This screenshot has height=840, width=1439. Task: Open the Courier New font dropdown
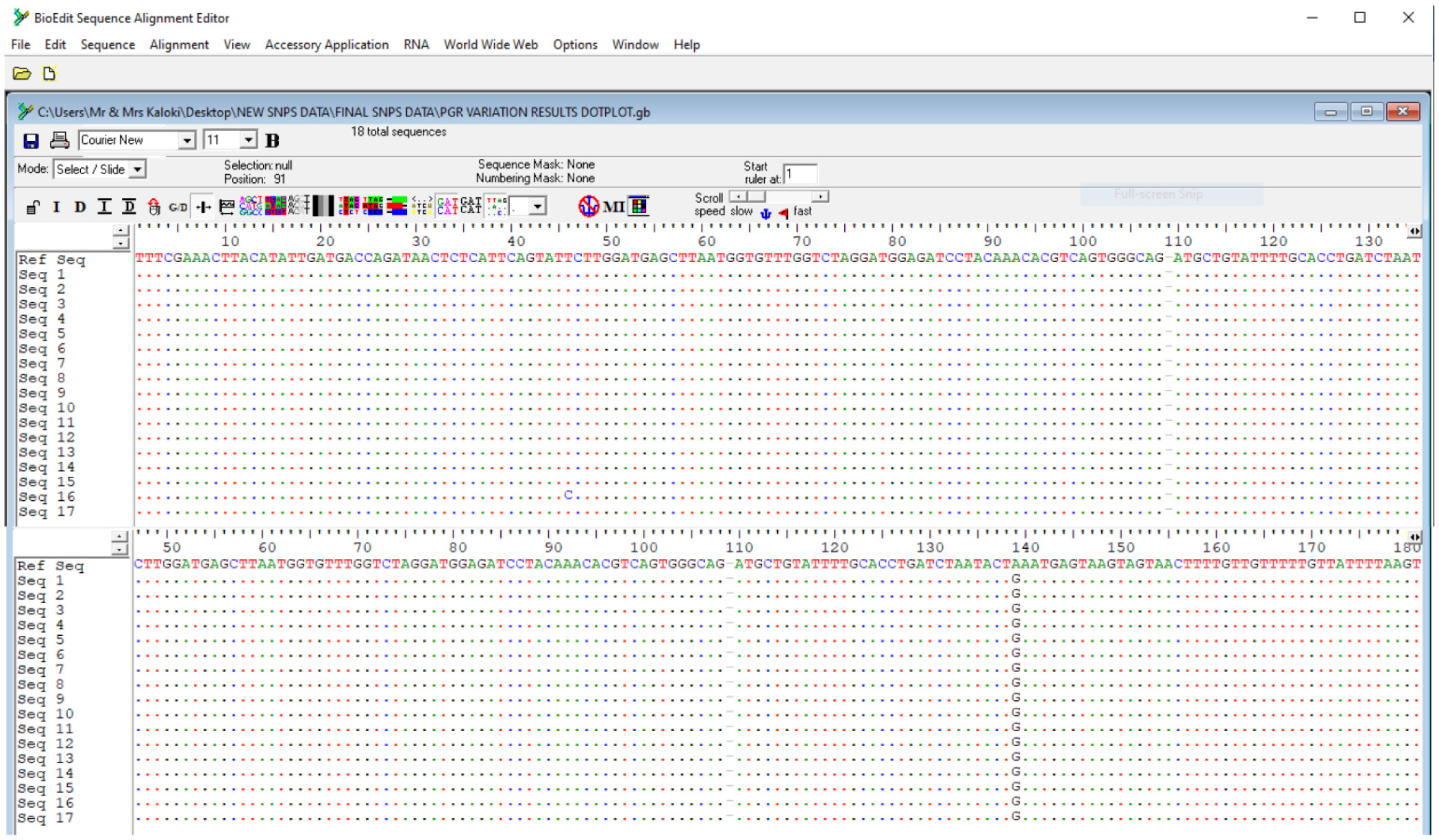tap(186, 140)
